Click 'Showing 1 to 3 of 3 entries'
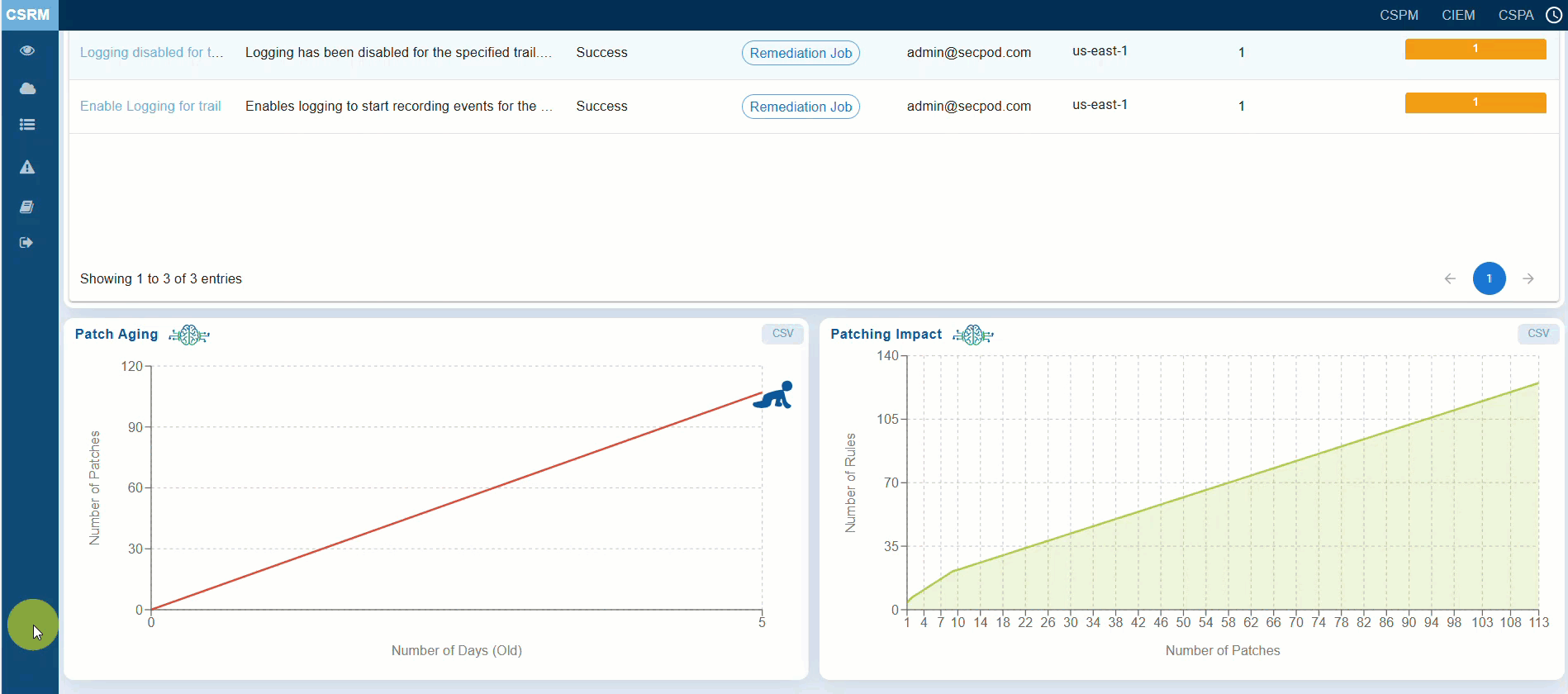 click(161, 278)
